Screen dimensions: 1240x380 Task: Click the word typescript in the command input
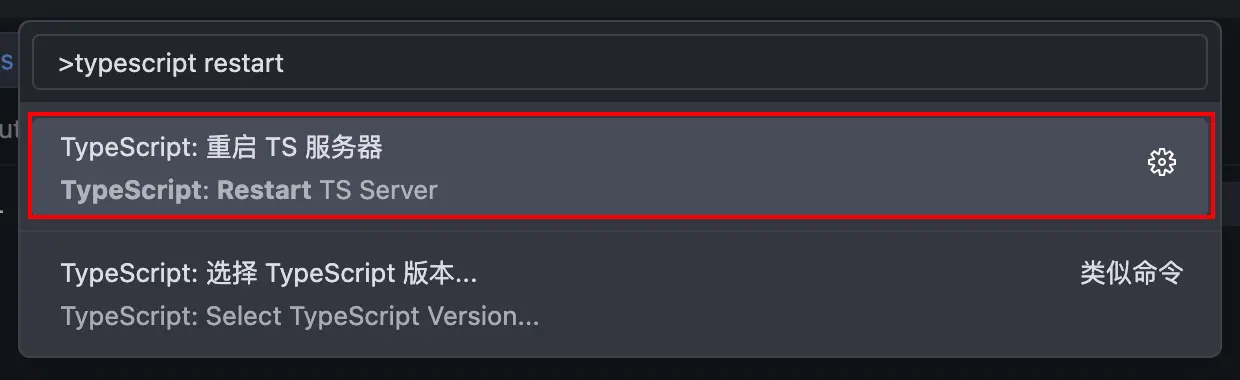click(135, 64)
